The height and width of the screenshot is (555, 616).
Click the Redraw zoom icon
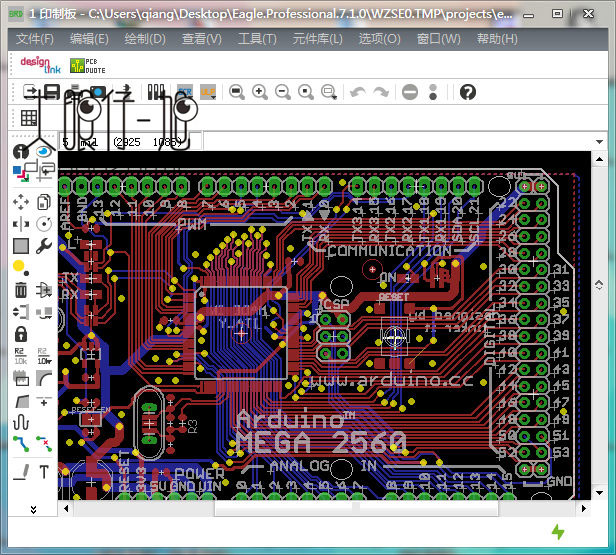(306, 92)
